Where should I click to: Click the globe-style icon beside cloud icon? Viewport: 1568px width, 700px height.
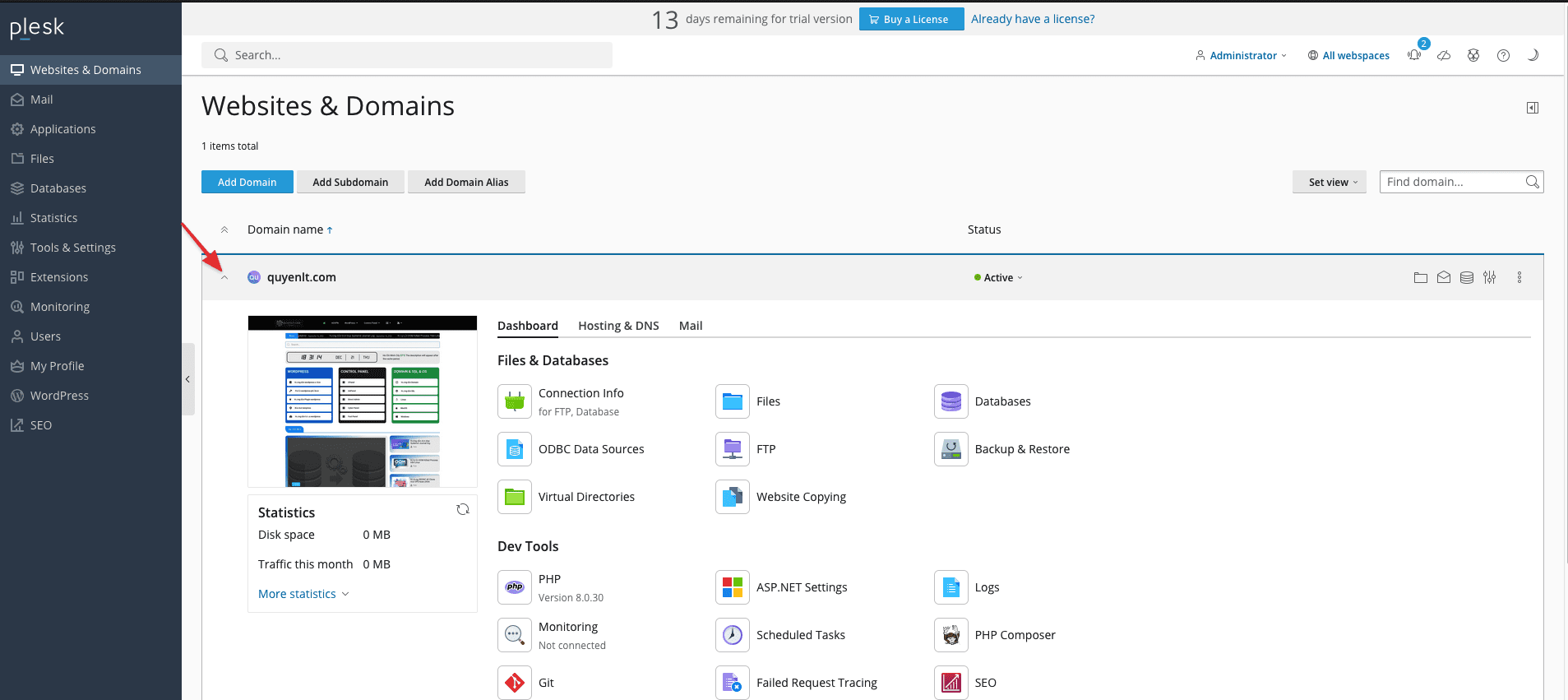point(1473,55)
